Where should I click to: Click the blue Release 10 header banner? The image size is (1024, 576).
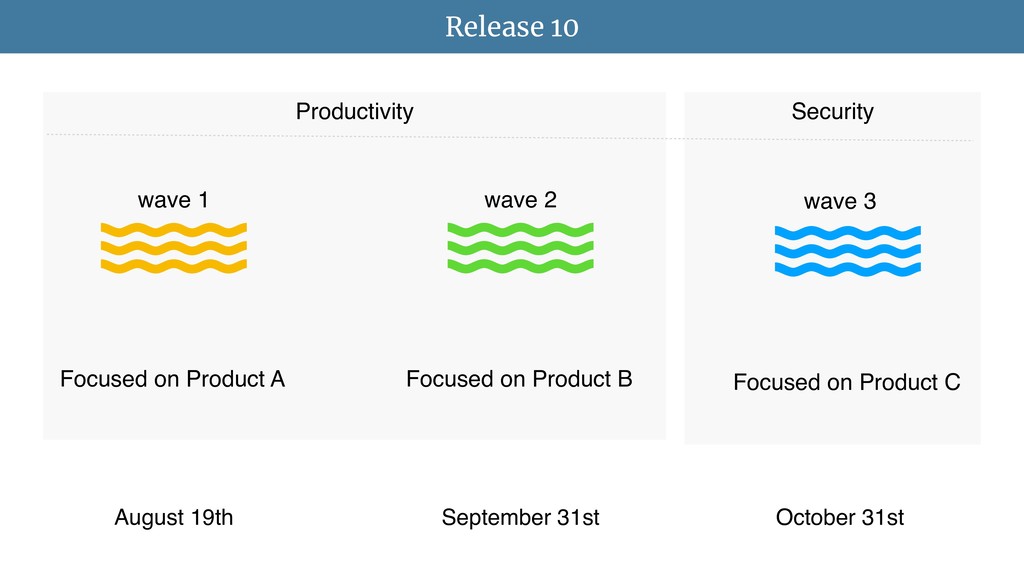pyautogui.click(x=512, y=27)
